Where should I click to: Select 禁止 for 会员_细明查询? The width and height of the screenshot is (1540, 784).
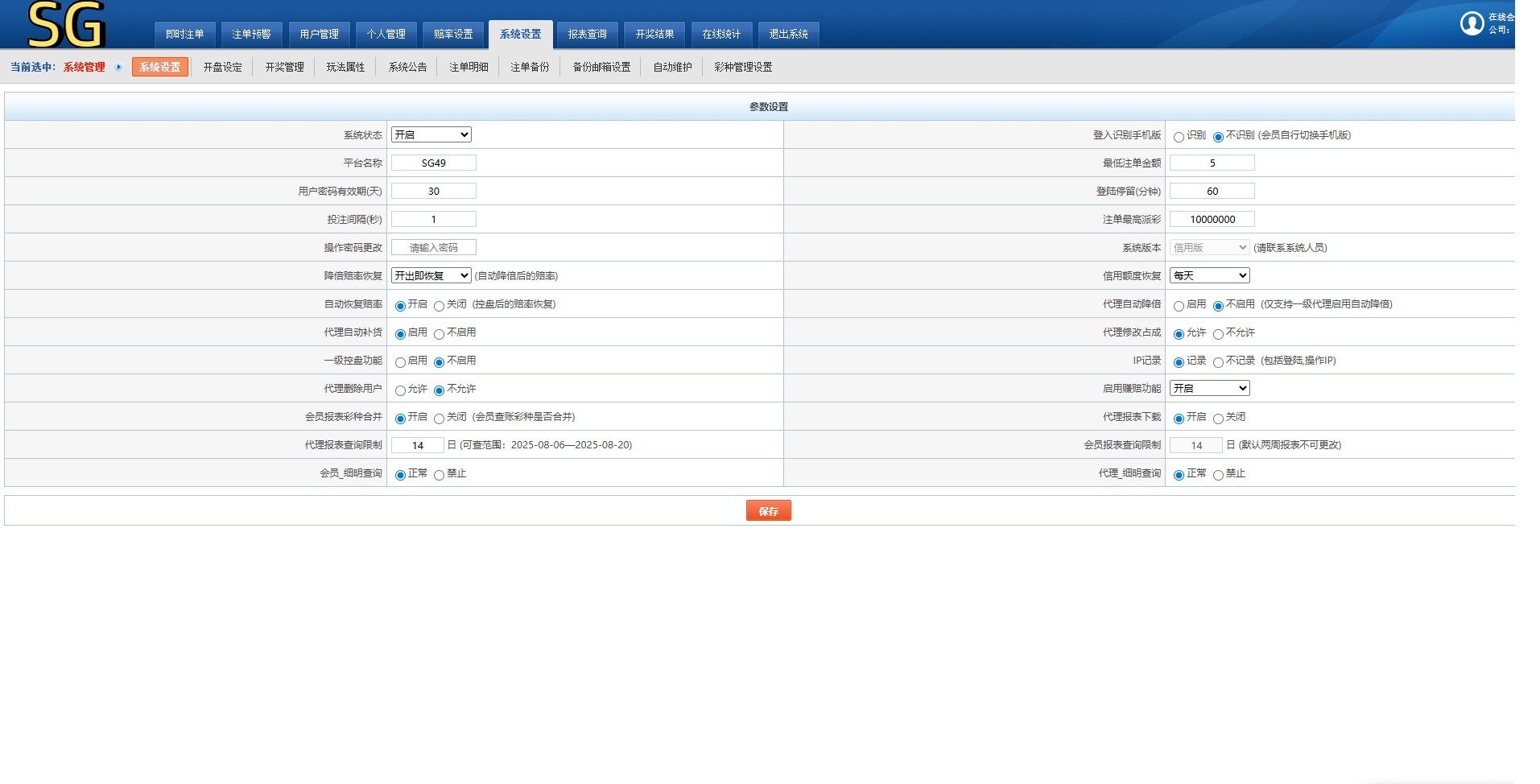tap(439, 475)
